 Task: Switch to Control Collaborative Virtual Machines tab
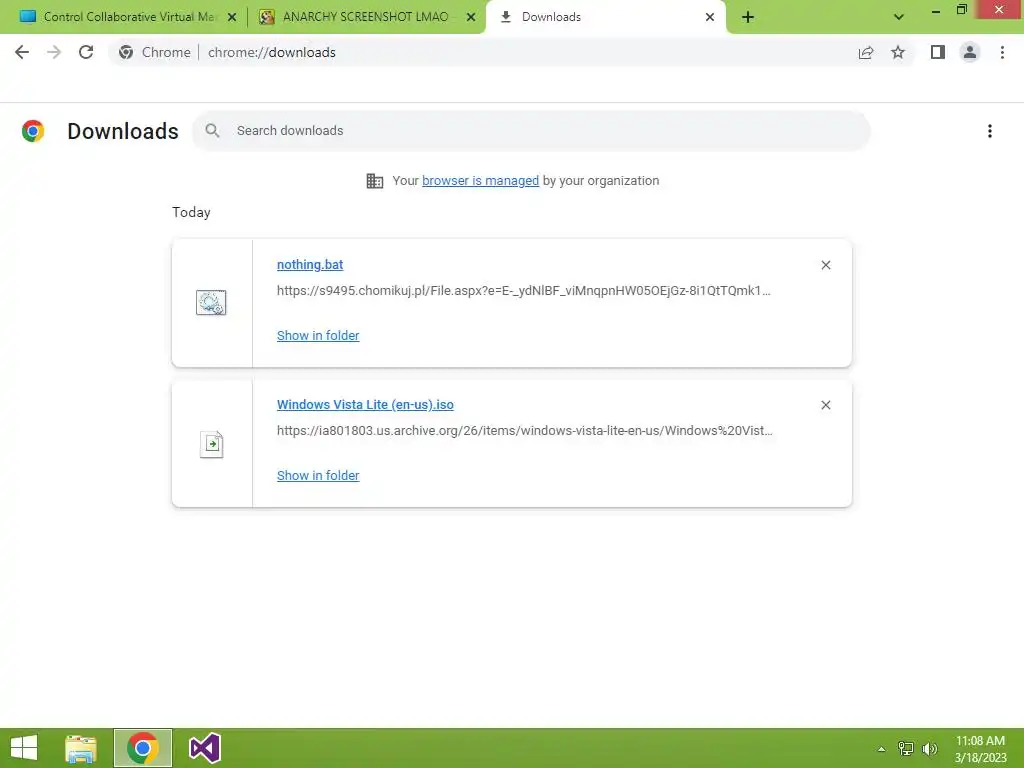(x=129, y=17)
